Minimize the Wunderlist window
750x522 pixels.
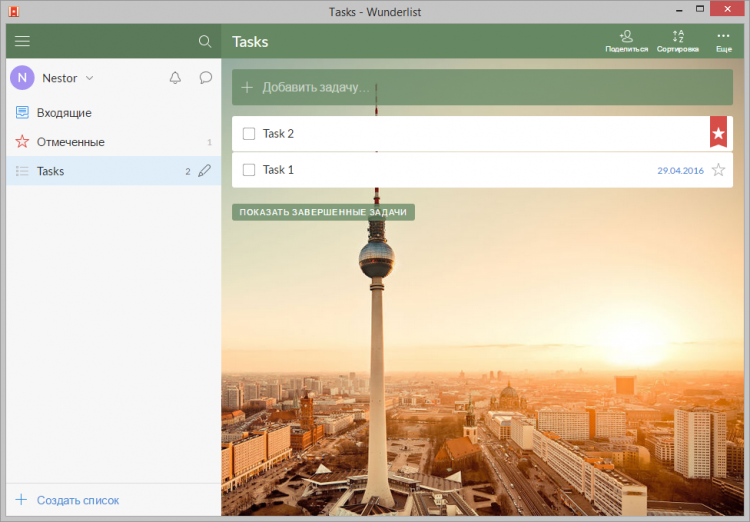tap(679, 10)
